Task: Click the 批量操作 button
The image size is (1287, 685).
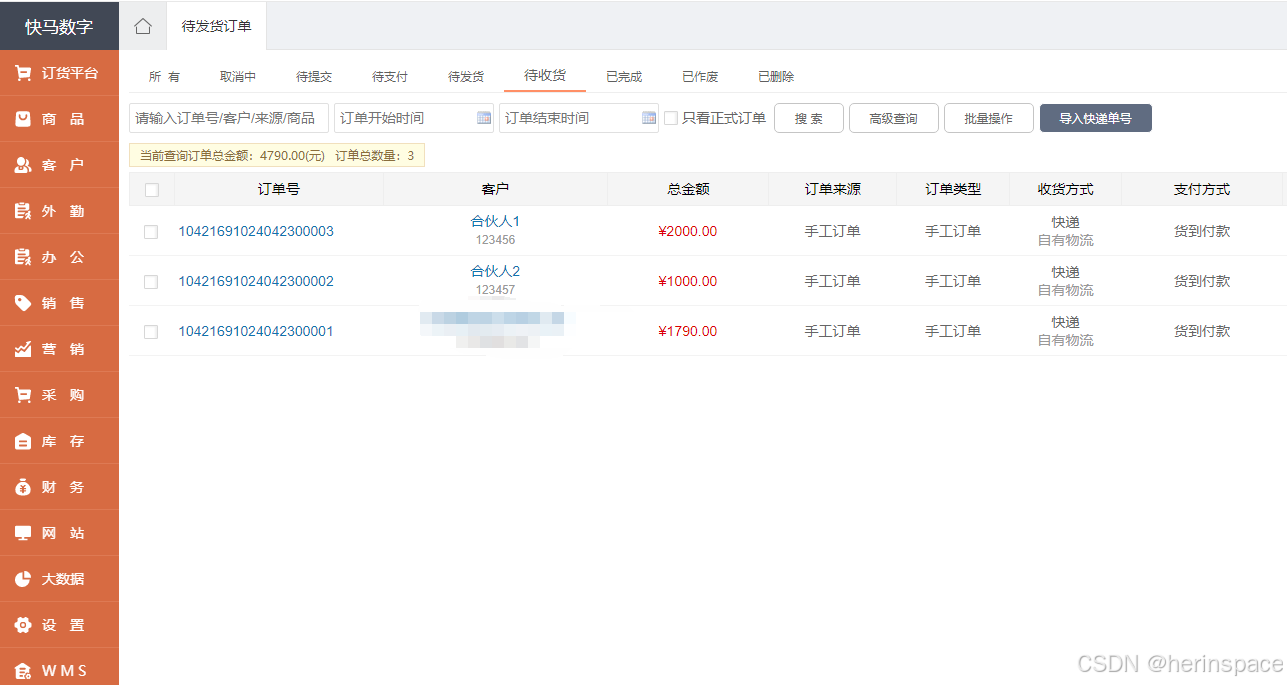Action: (989, 118)
